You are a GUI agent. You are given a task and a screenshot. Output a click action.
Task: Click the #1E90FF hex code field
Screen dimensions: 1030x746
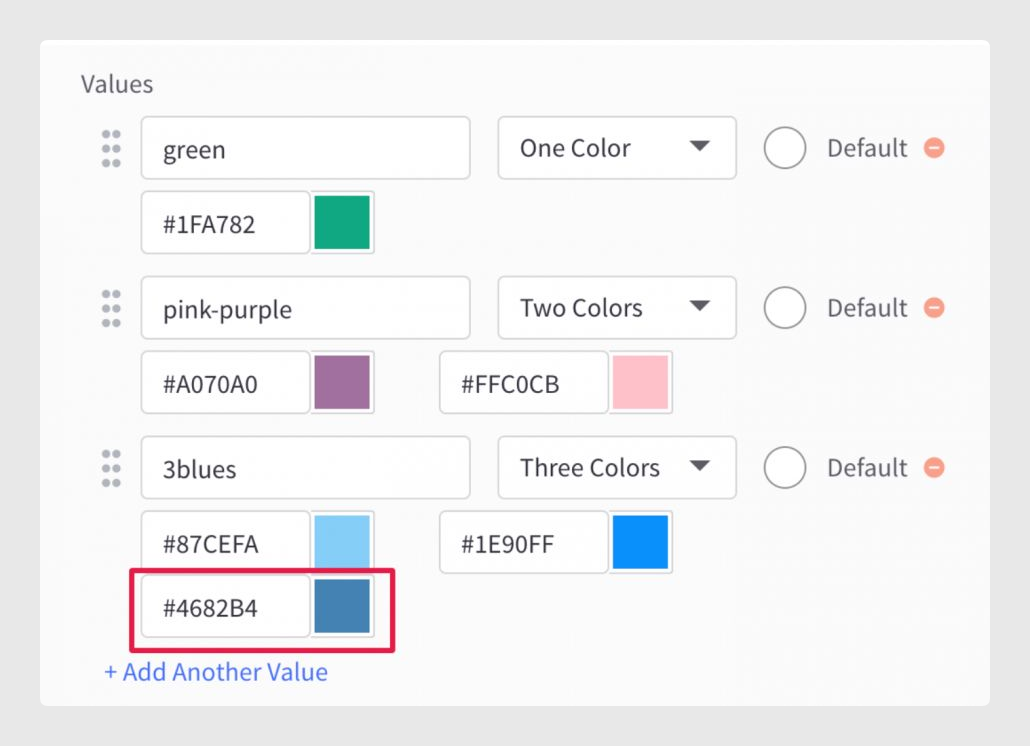[524, 542]
